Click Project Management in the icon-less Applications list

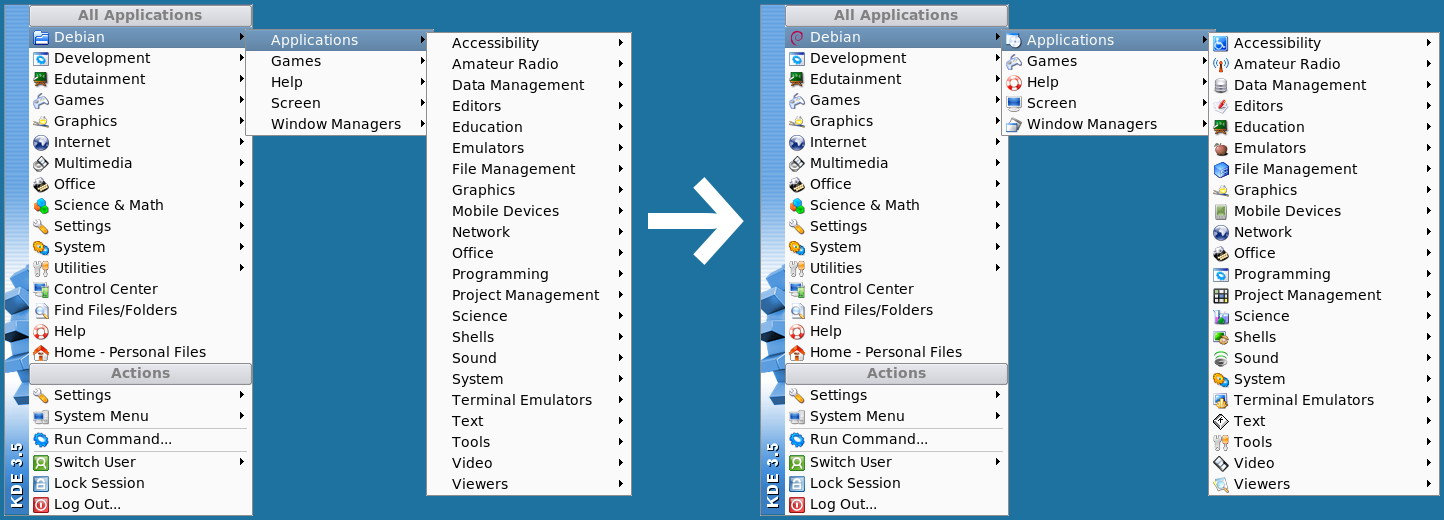pyautogui.click(x=529, y=295)
